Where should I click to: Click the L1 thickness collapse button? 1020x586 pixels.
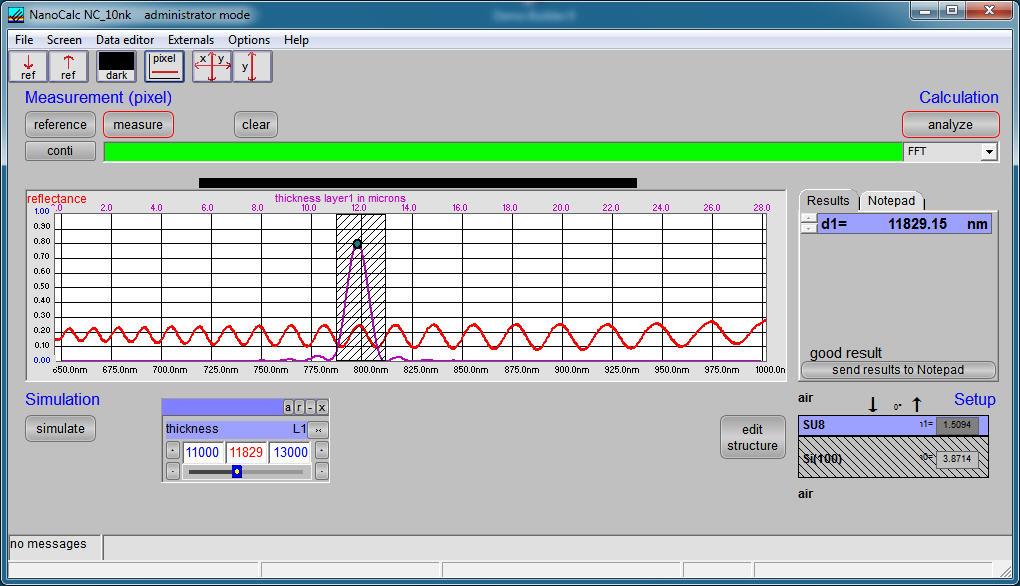(319, 430)
